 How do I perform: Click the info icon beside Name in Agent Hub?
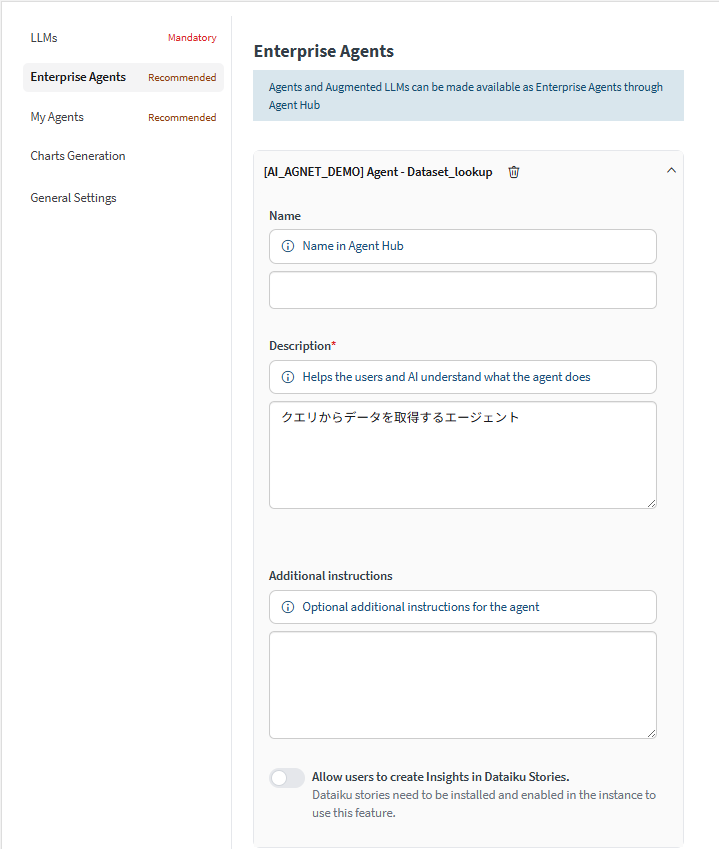pyautogui.click(x=288, y=246)
